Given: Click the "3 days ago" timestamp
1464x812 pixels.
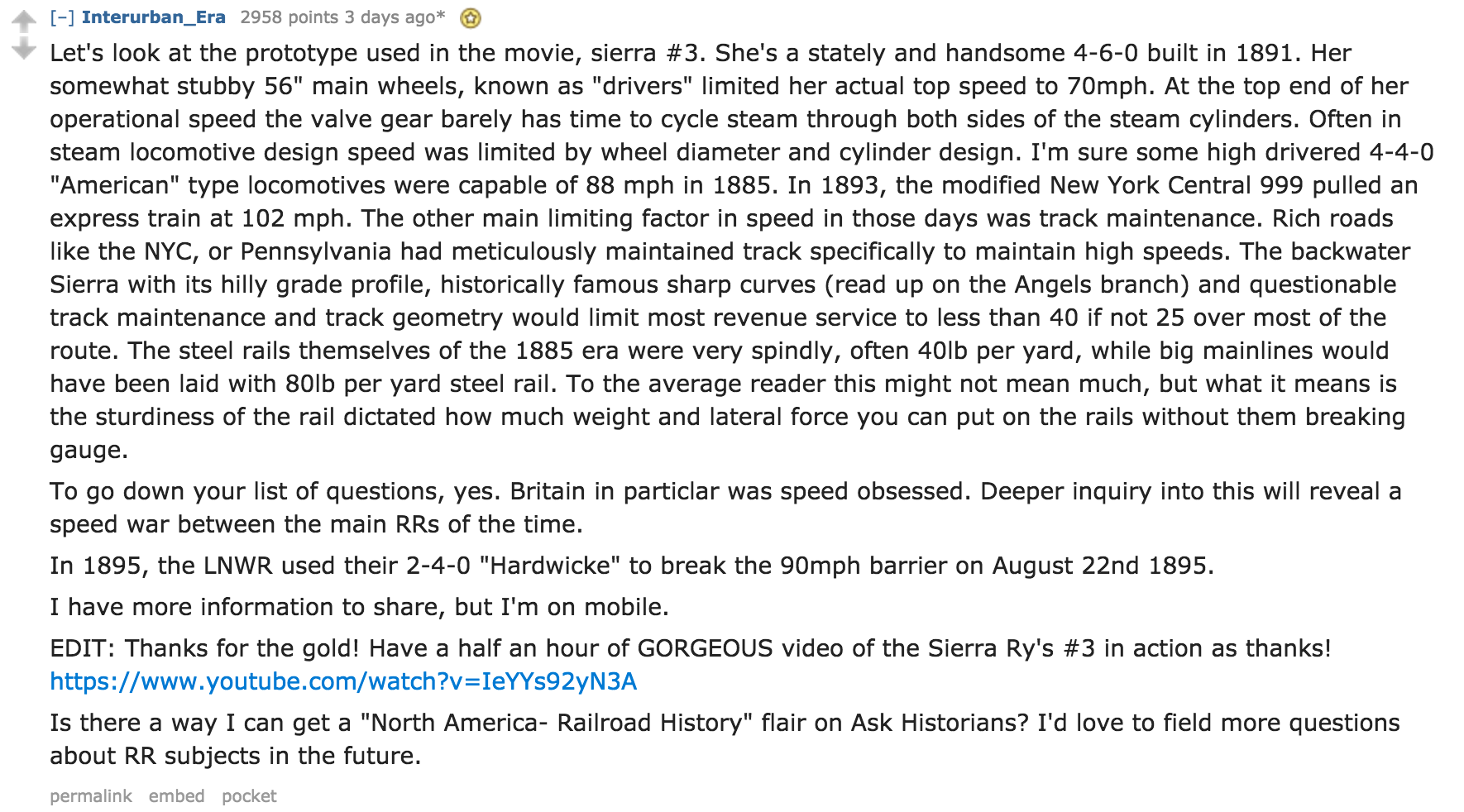Looking at the screenshot, I should (395, 17).
